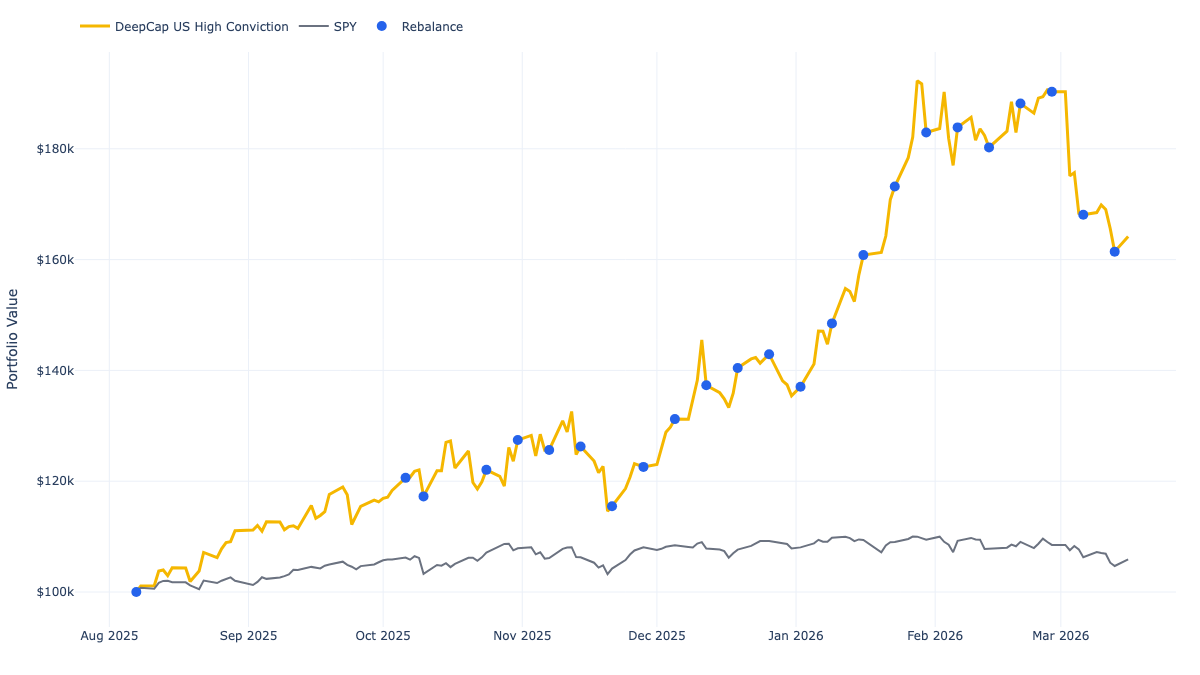The image size is (1200, 675).
Task: Select the first Rebalance marker at $100k in August 2025
Action: click(134, 591)
